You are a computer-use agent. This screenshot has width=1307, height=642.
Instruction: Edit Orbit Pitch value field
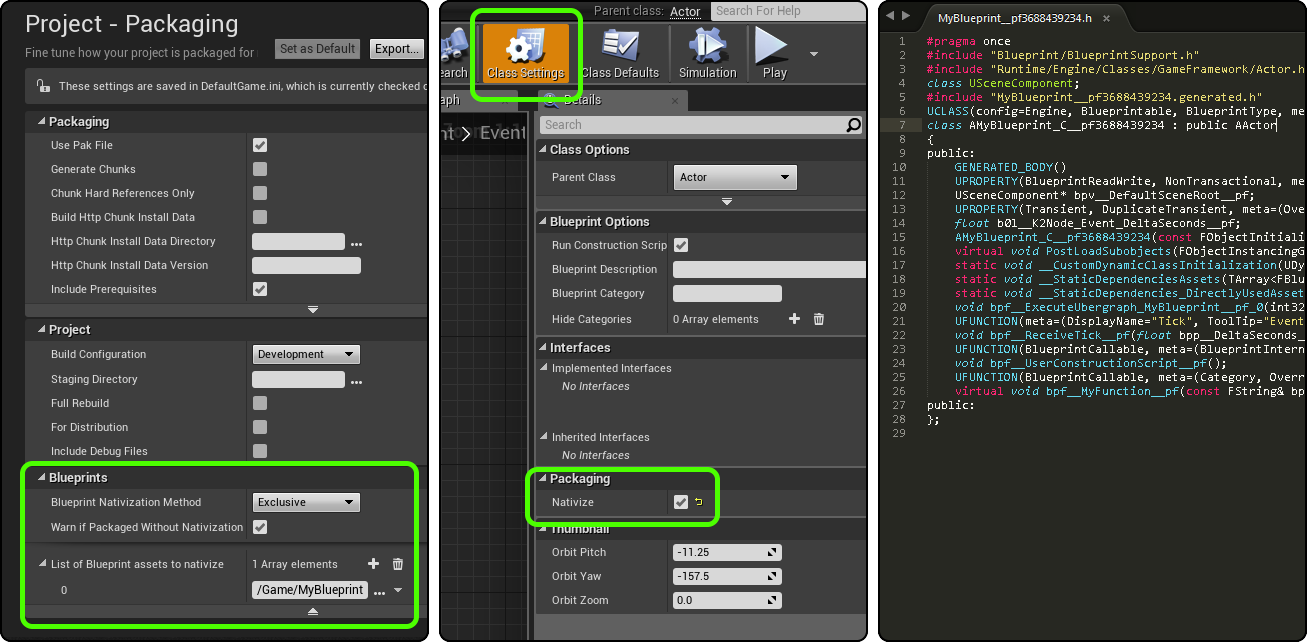[x=727, y=552]
